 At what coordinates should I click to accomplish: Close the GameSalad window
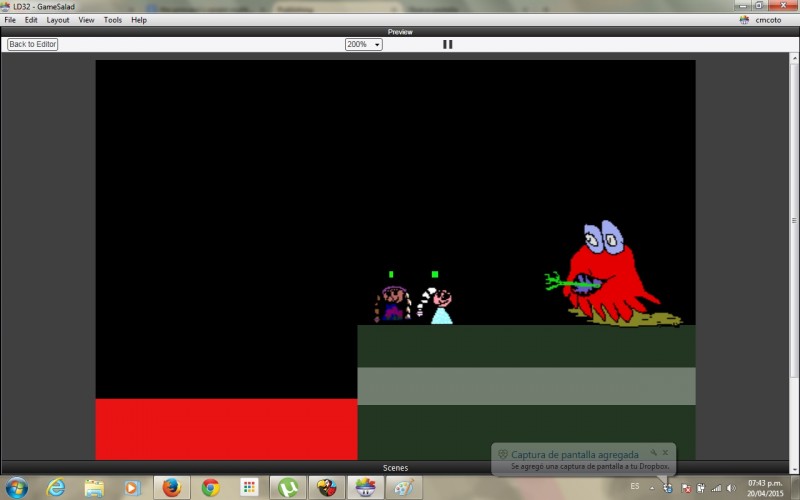click(x=783, y=5)
